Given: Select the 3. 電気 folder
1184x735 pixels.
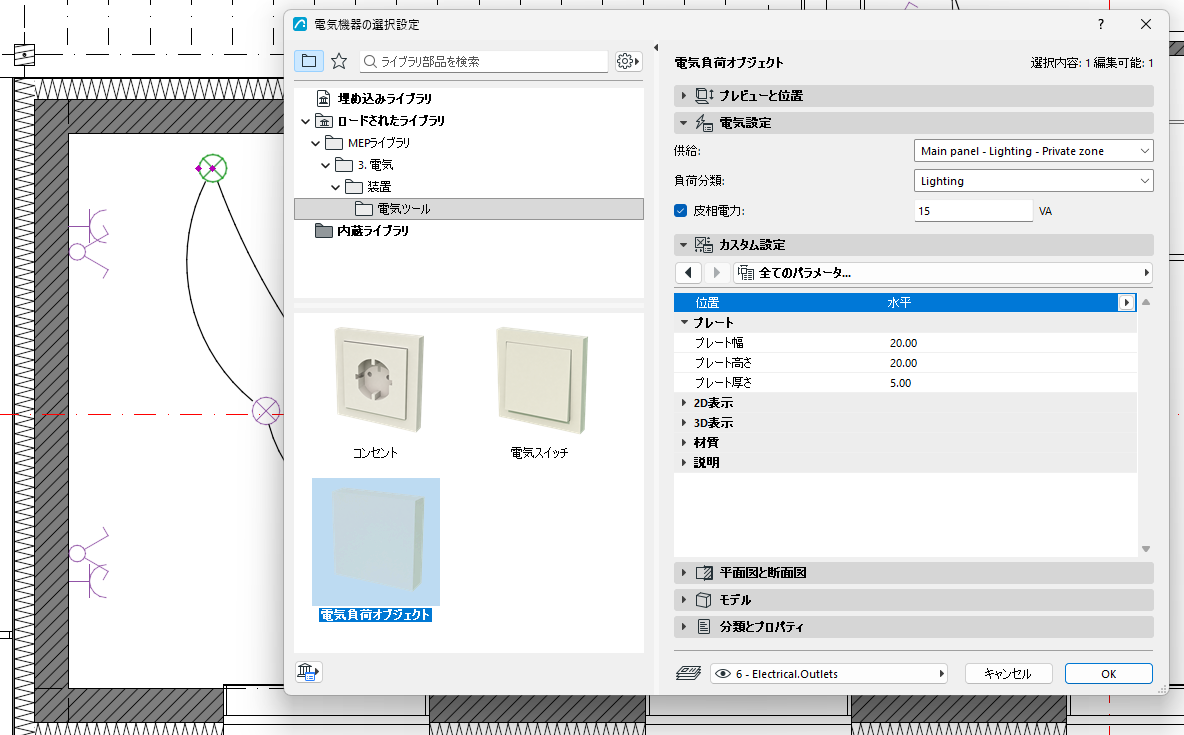Looking at the screenshot, I should pyautogui.click(x=375, y=165).
